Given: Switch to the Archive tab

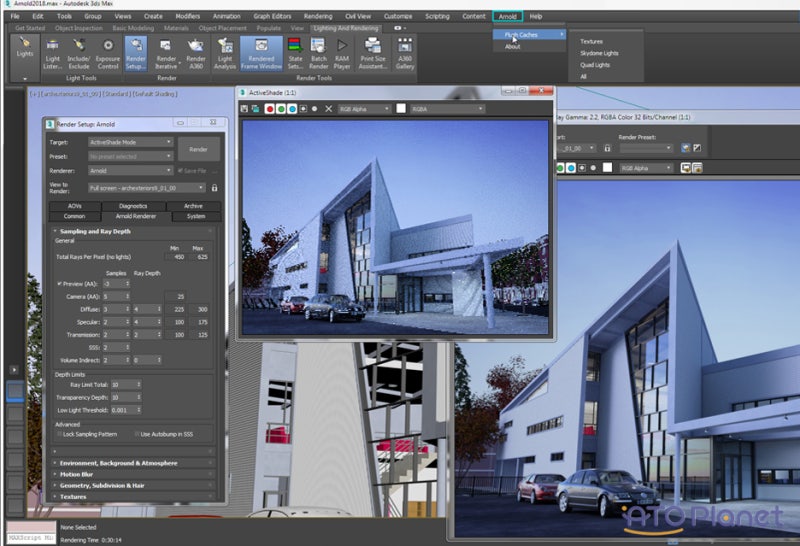Looking at the screenshot, I should 193,206.
